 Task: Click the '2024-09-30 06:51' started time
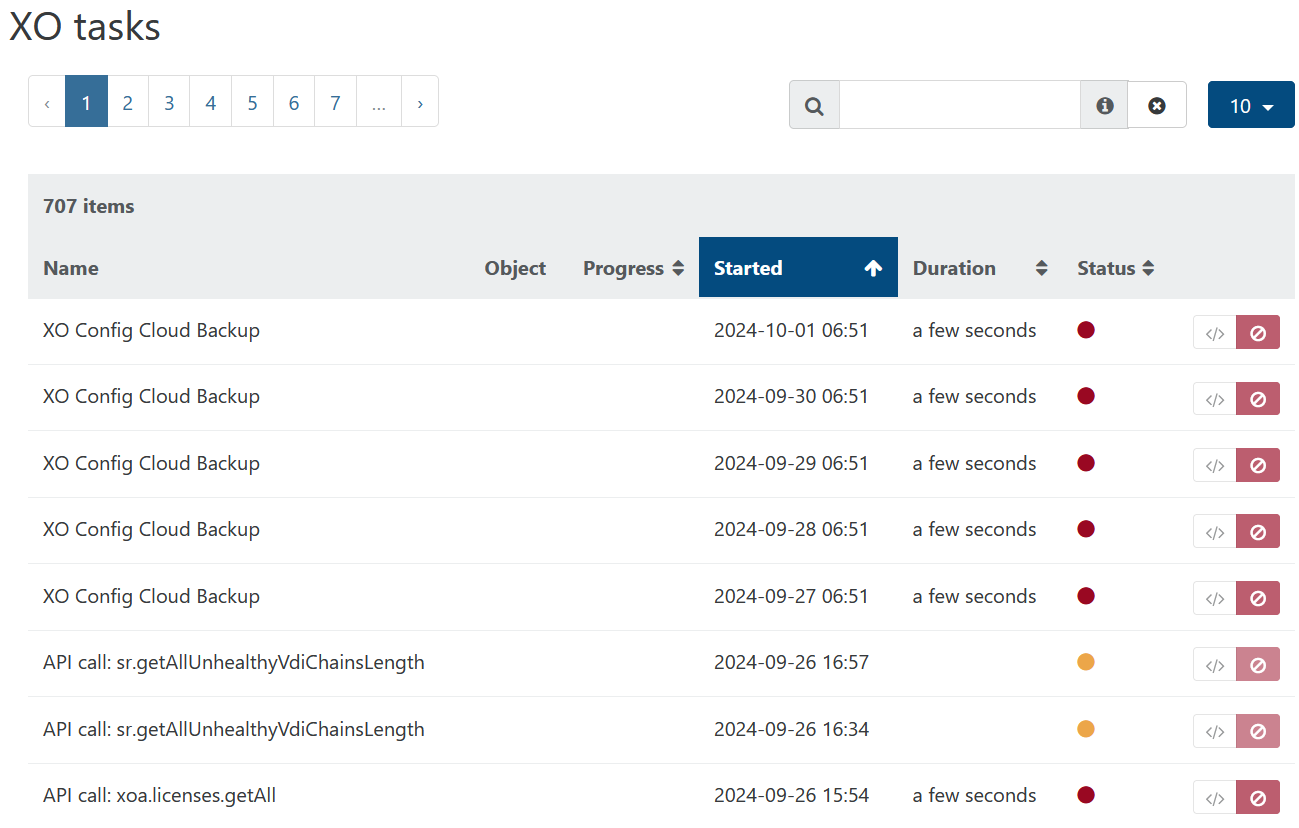(x=791, y=396)
